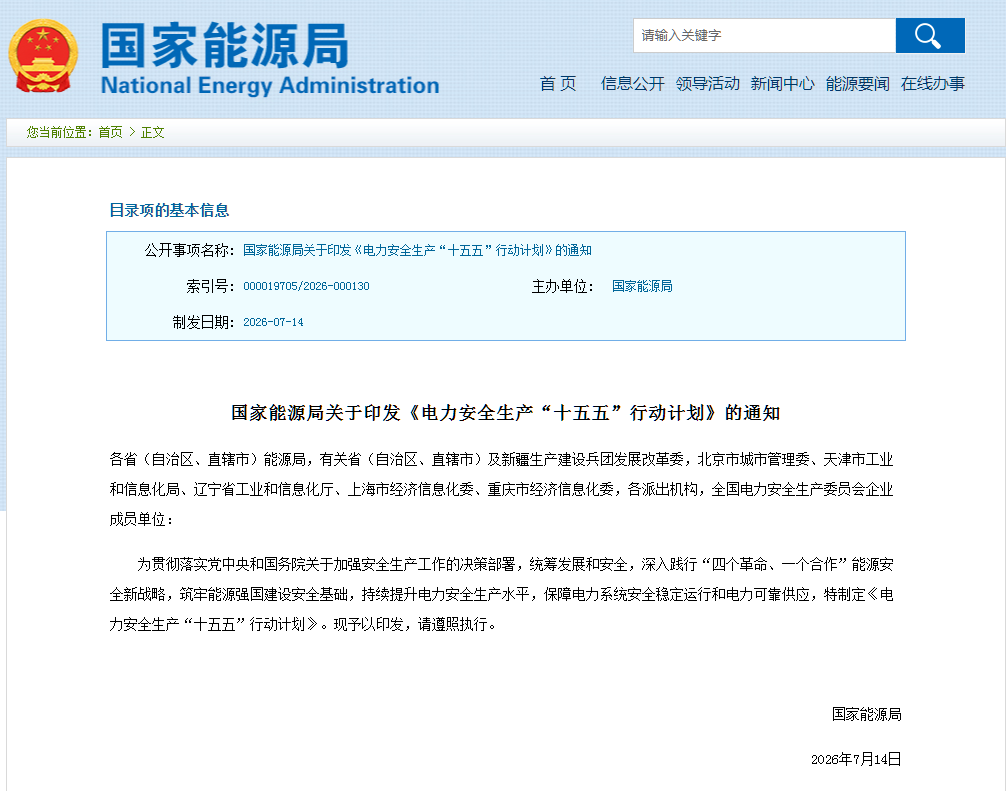
Task: Click the addressee paragraph beginning 各省（自治区
Action: click(x=501, y=489)
